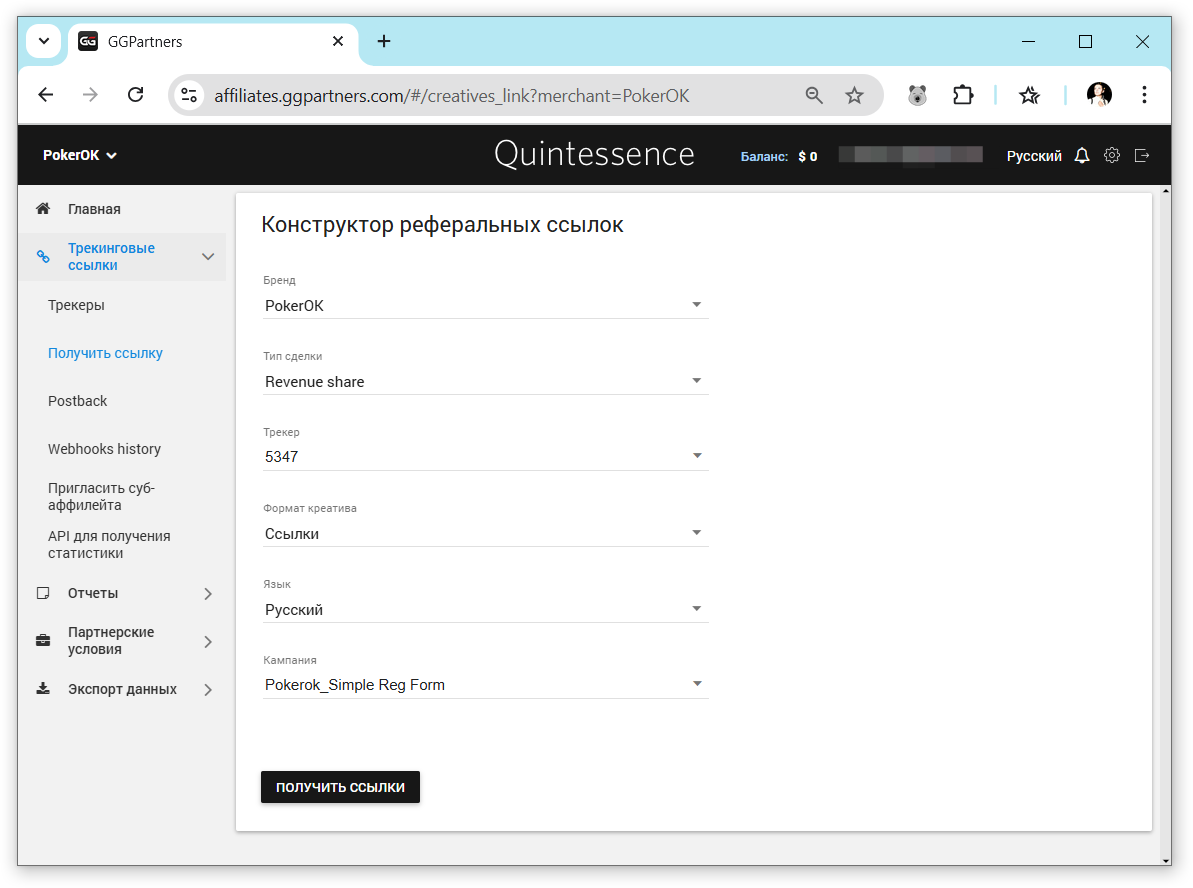Screen dimensions: 1193x888
Task: Expand Партнерские условия chevron
Action: (x=208, y=641)
